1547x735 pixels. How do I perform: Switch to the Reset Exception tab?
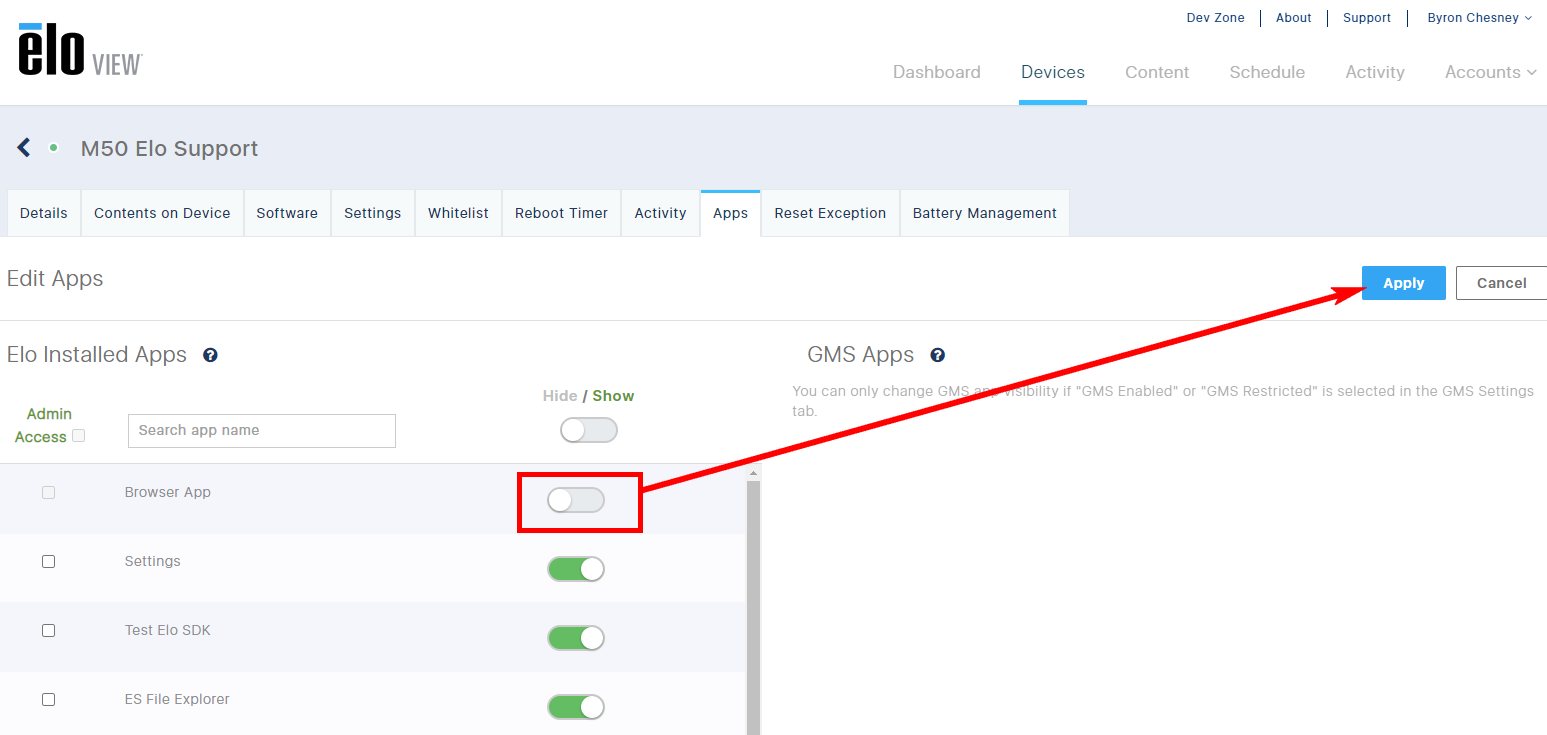coord(830,213)
